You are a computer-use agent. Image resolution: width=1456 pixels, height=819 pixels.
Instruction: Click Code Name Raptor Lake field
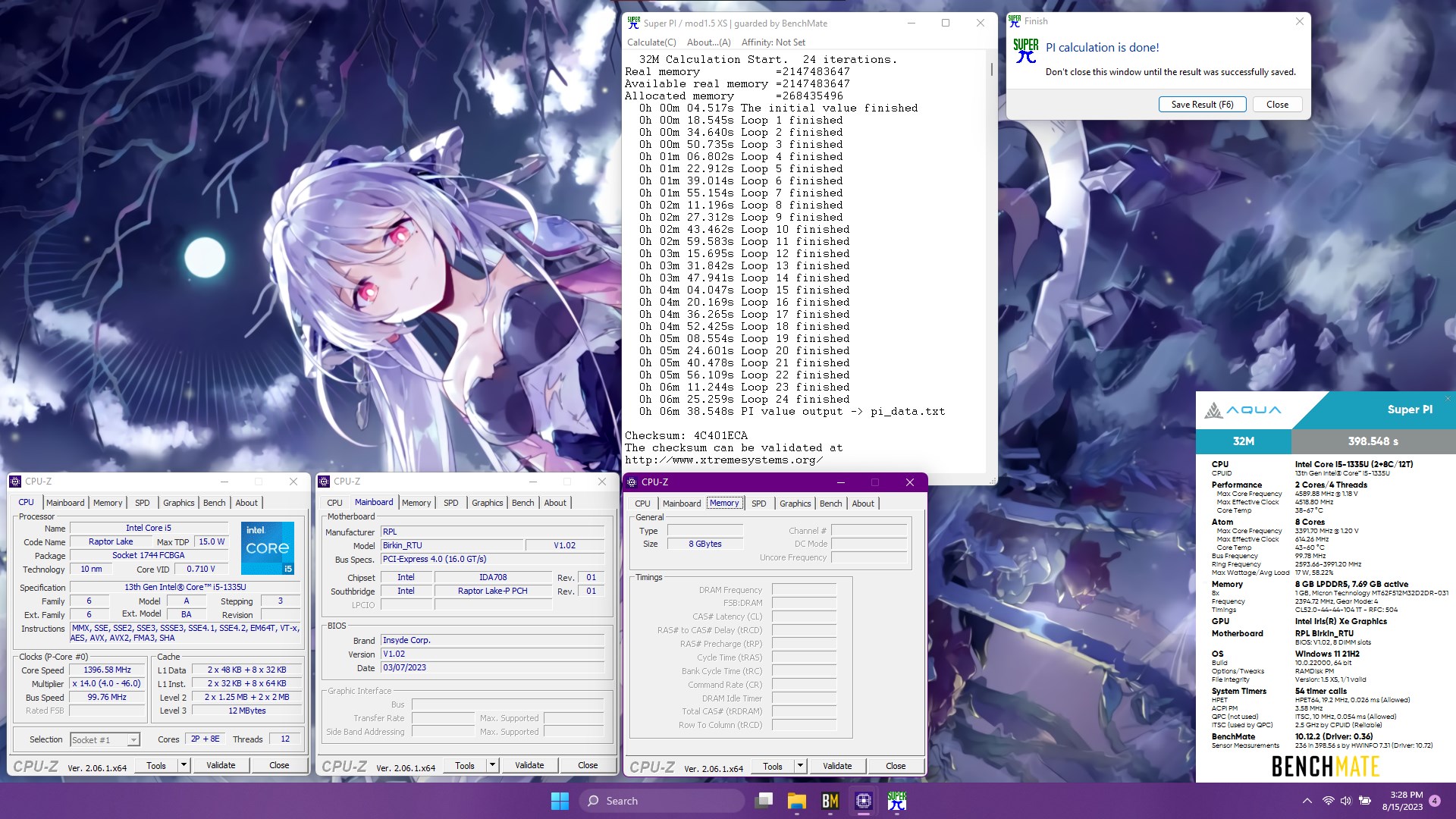point(111,541)
